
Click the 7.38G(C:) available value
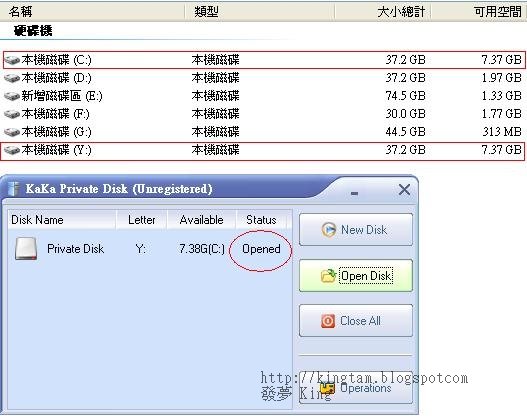click(x=202, y=249)
